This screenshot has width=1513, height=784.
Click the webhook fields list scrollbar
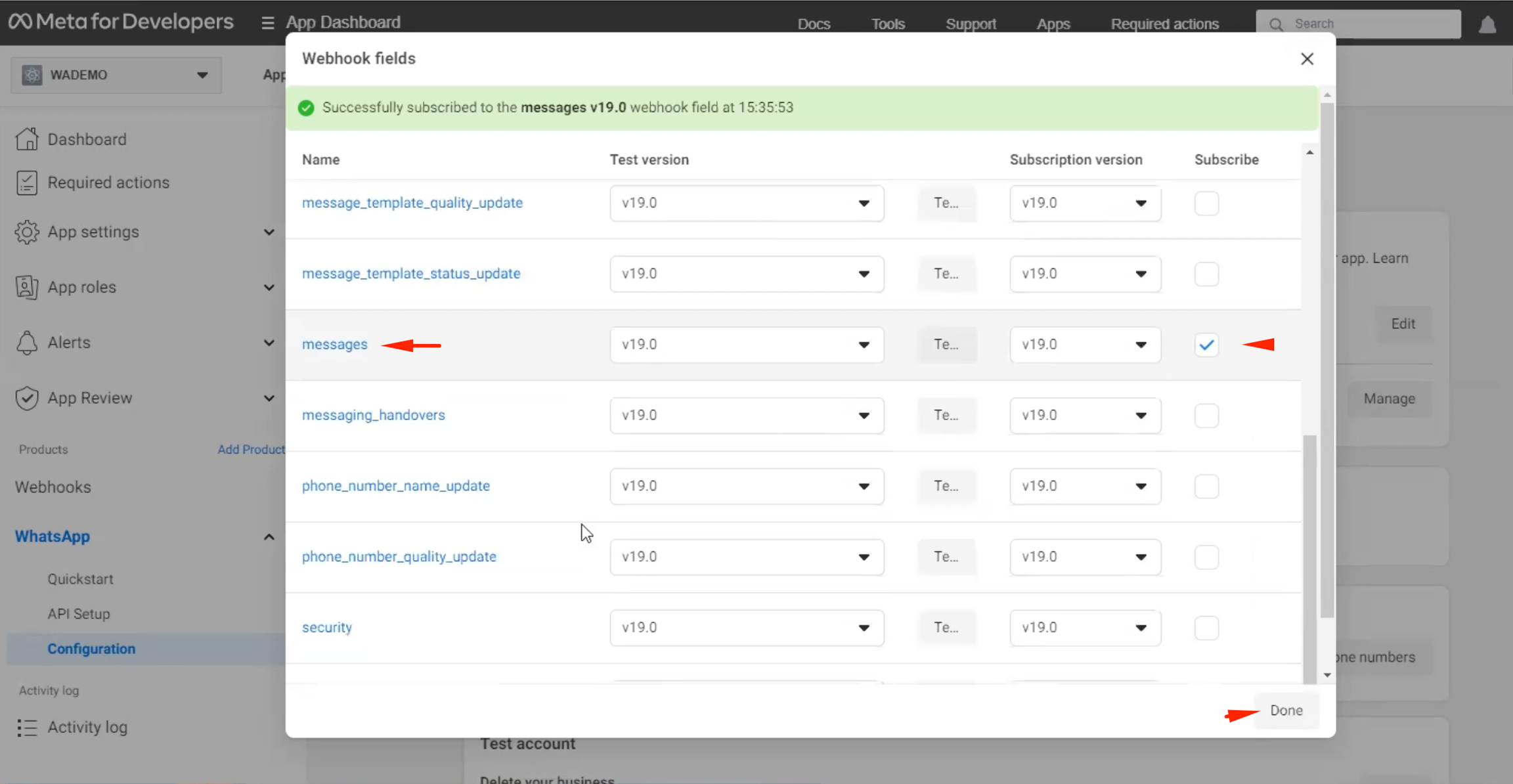(1309, 558)
